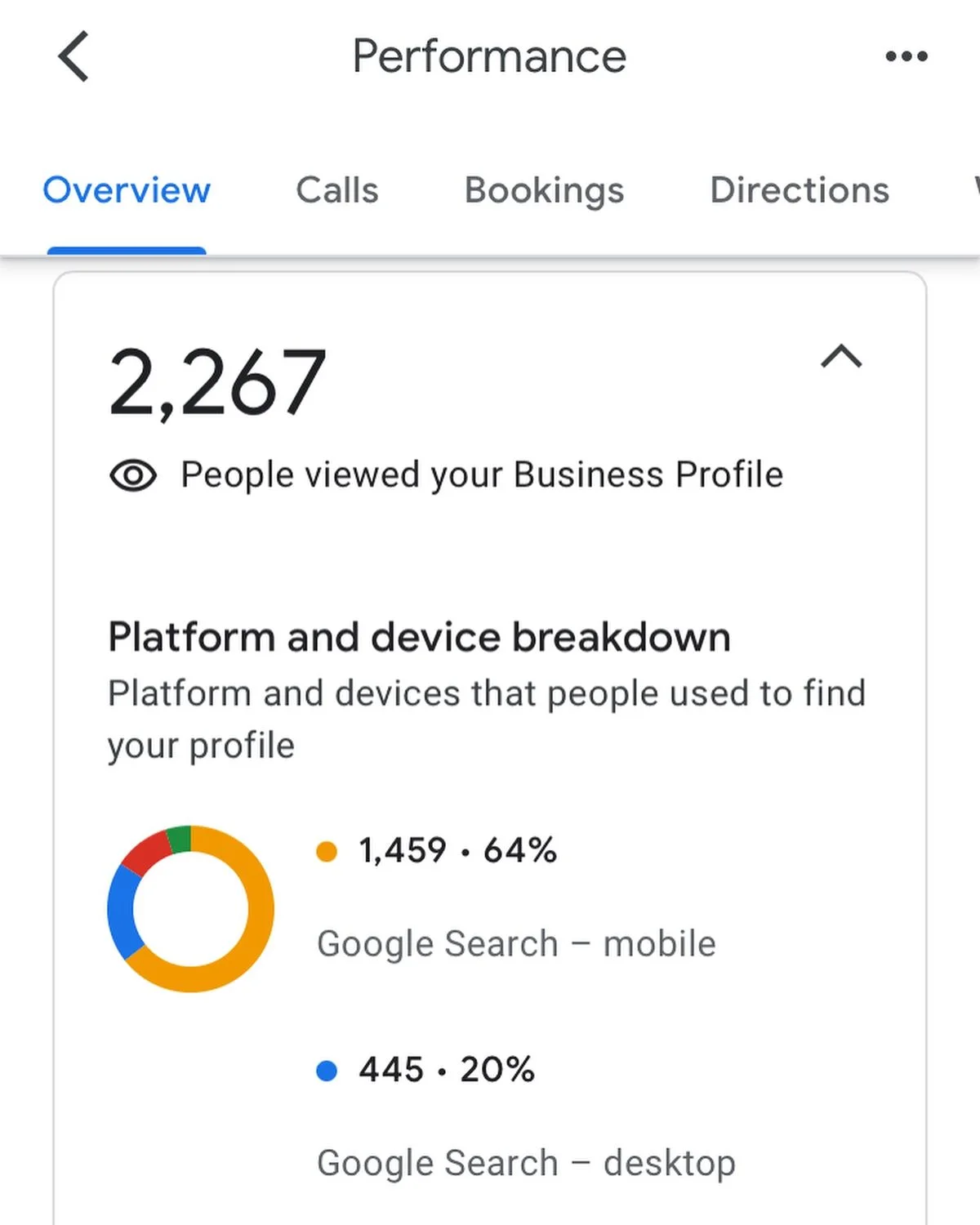Select the Directions tab

coord(799,190)
